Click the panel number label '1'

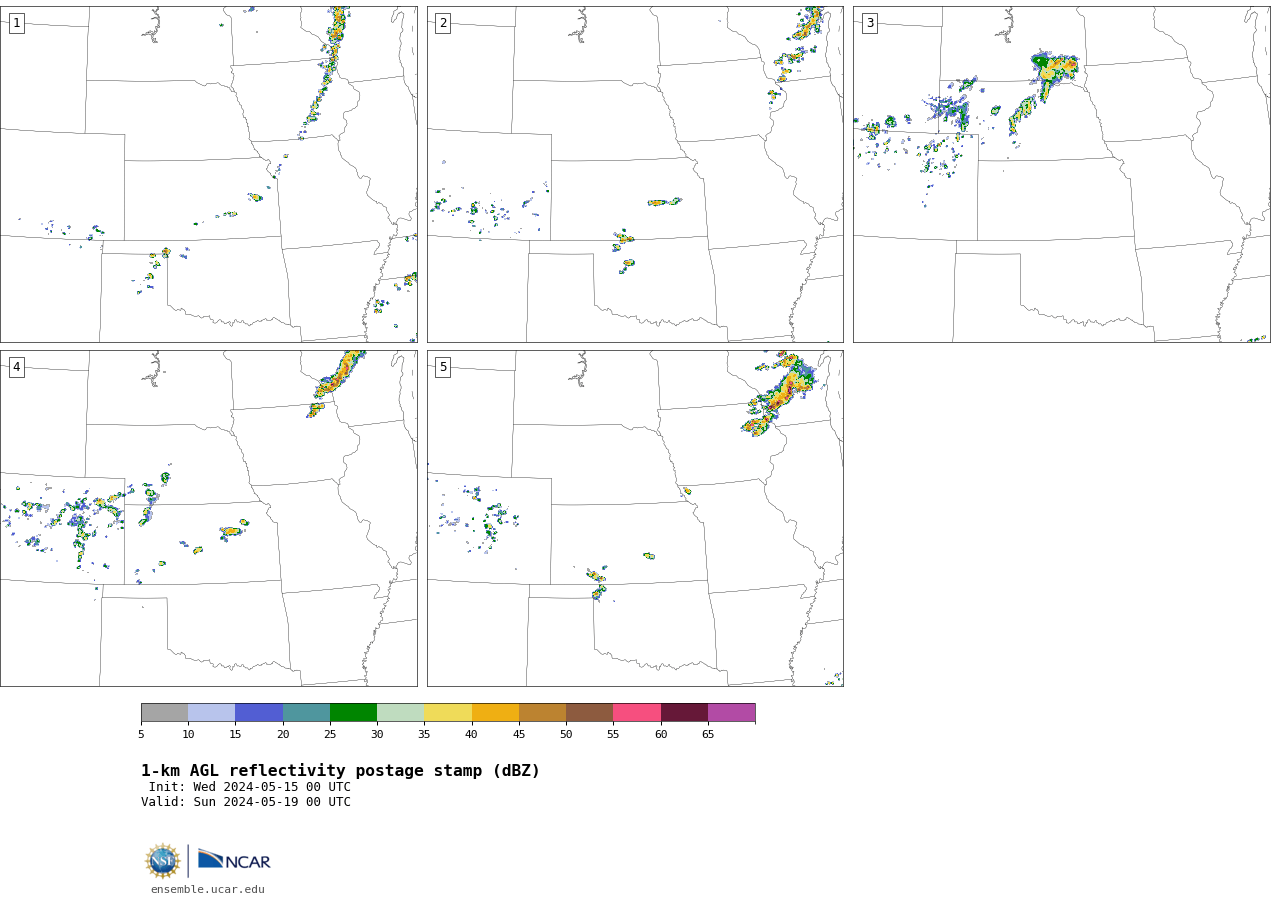click(16, 23)
